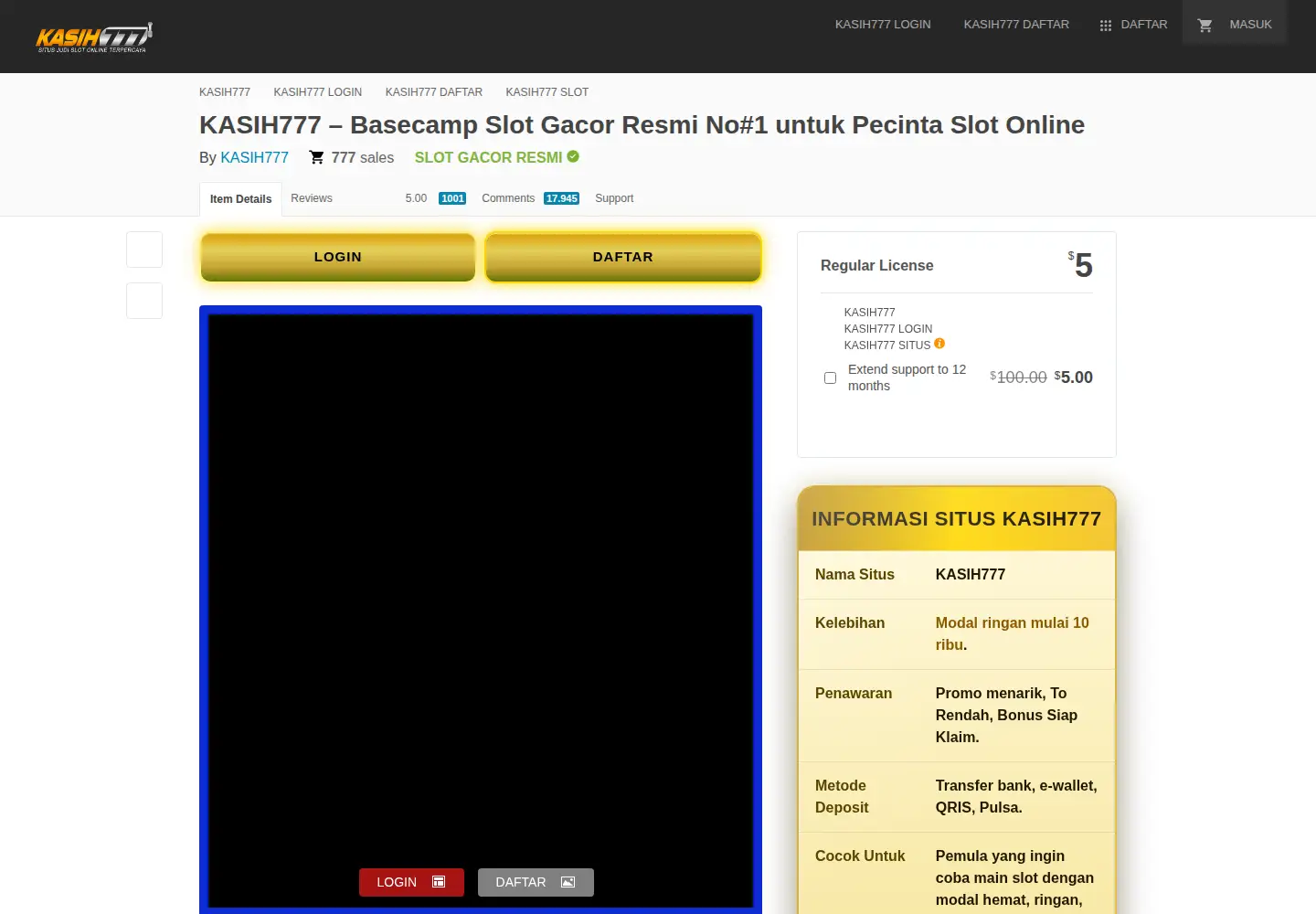Click the SLOT GACOR RESMI text

tap(488, 157)
